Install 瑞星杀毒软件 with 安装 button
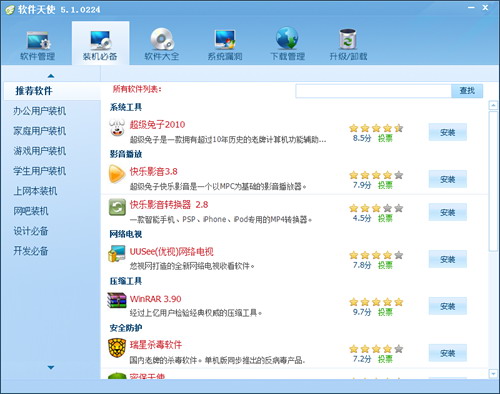500x394 pixels. coord(448,353)
